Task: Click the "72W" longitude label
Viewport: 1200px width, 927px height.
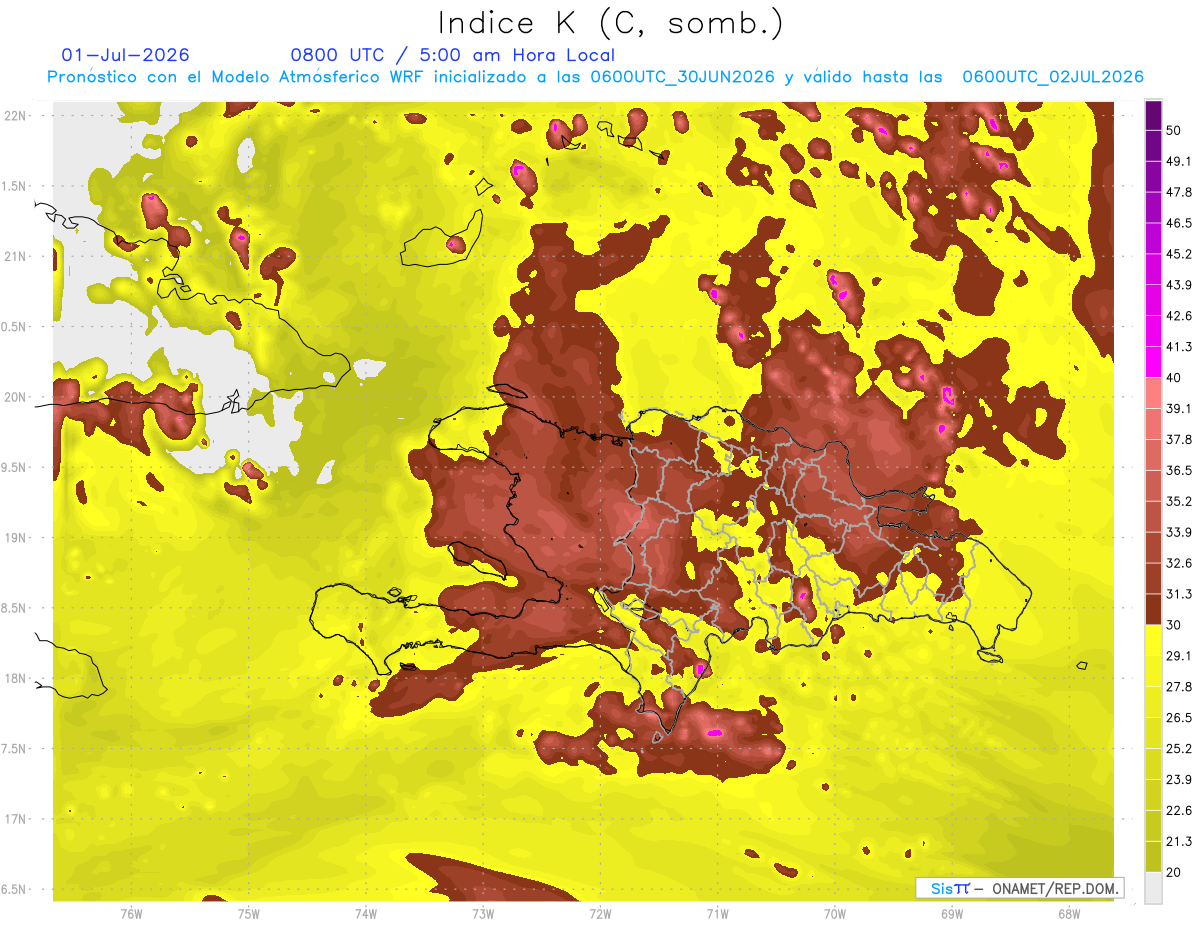Action: pos(600,913)
